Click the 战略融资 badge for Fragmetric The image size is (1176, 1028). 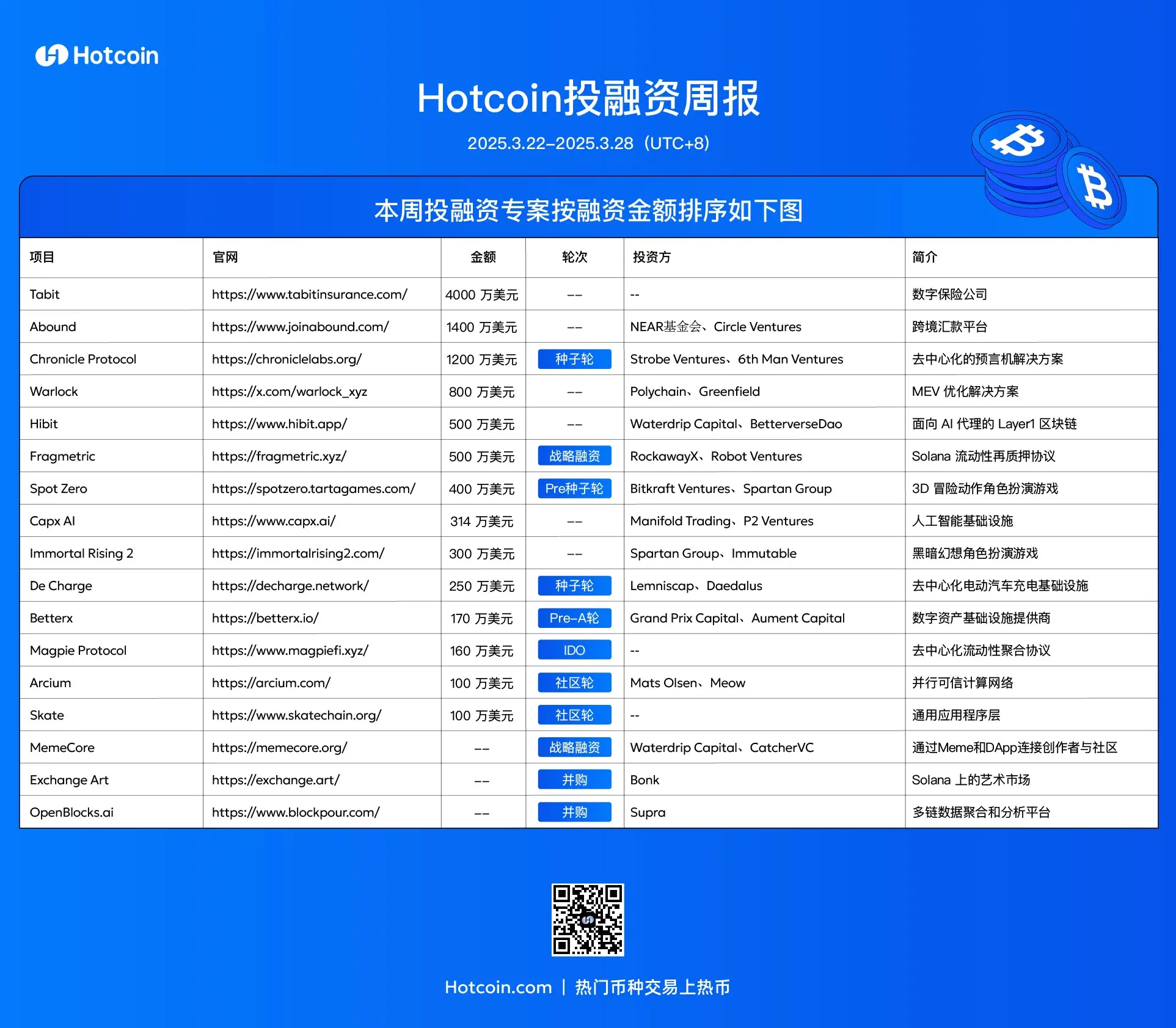pos(574,456)
